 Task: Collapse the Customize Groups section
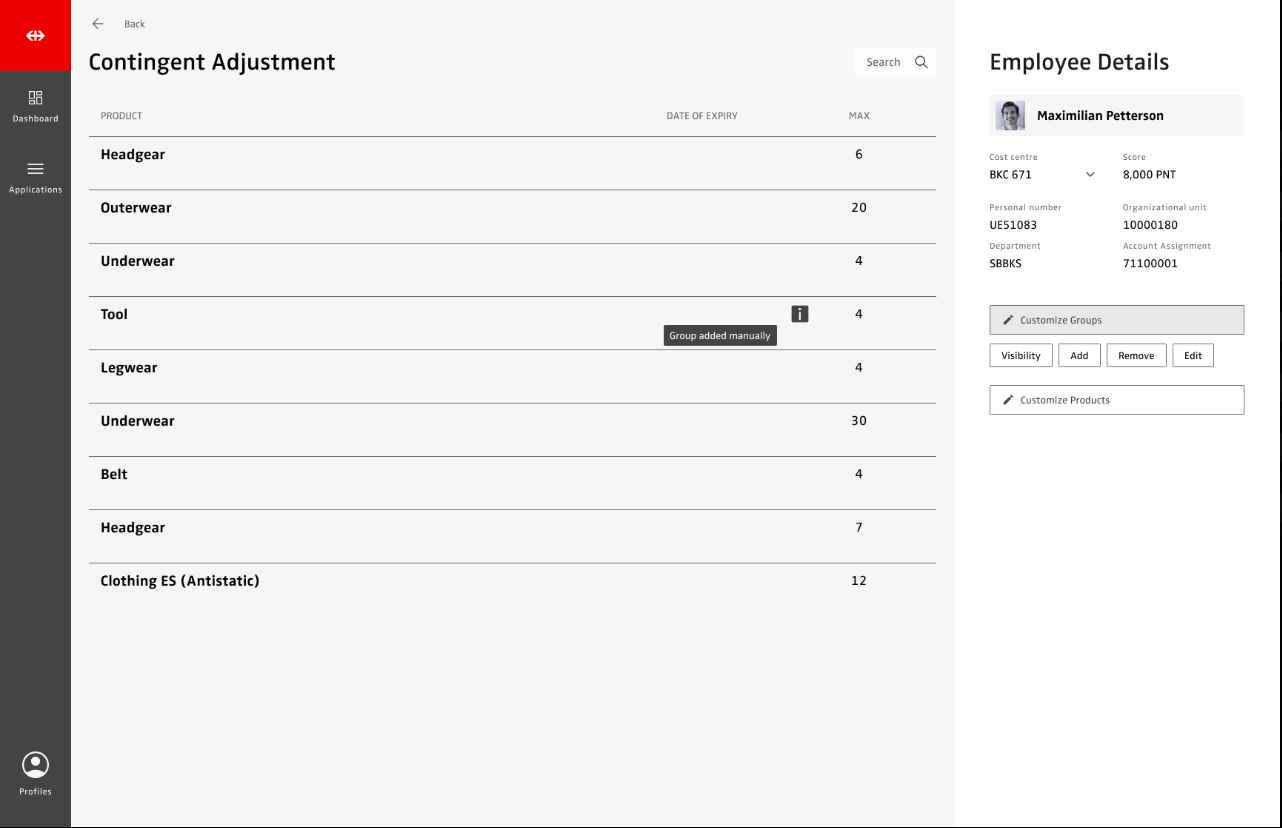[1116, 320]
